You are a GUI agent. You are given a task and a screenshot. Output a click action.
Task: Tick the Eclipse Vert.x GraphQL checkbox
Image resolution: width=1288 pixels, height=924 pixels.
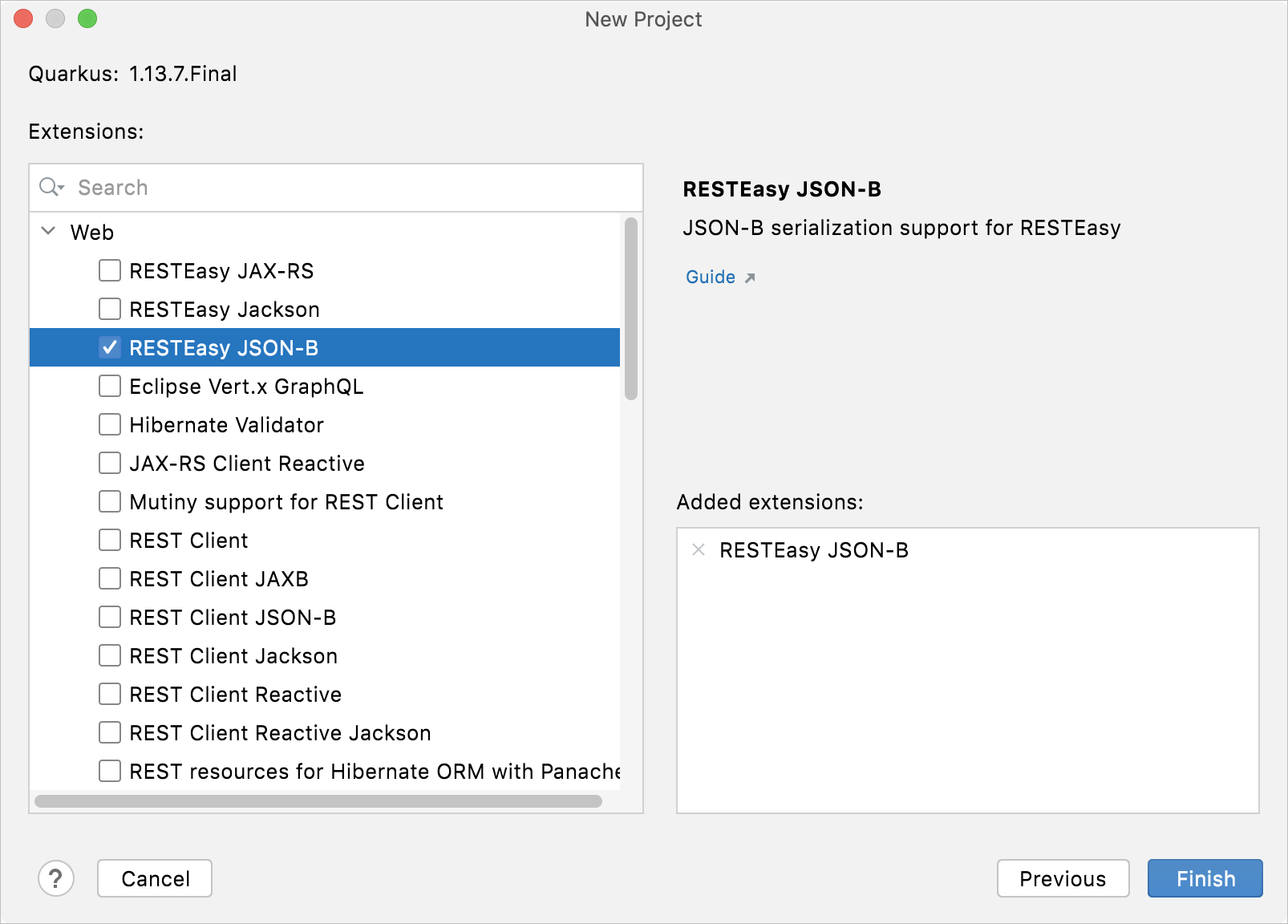[x=110, y=386]
